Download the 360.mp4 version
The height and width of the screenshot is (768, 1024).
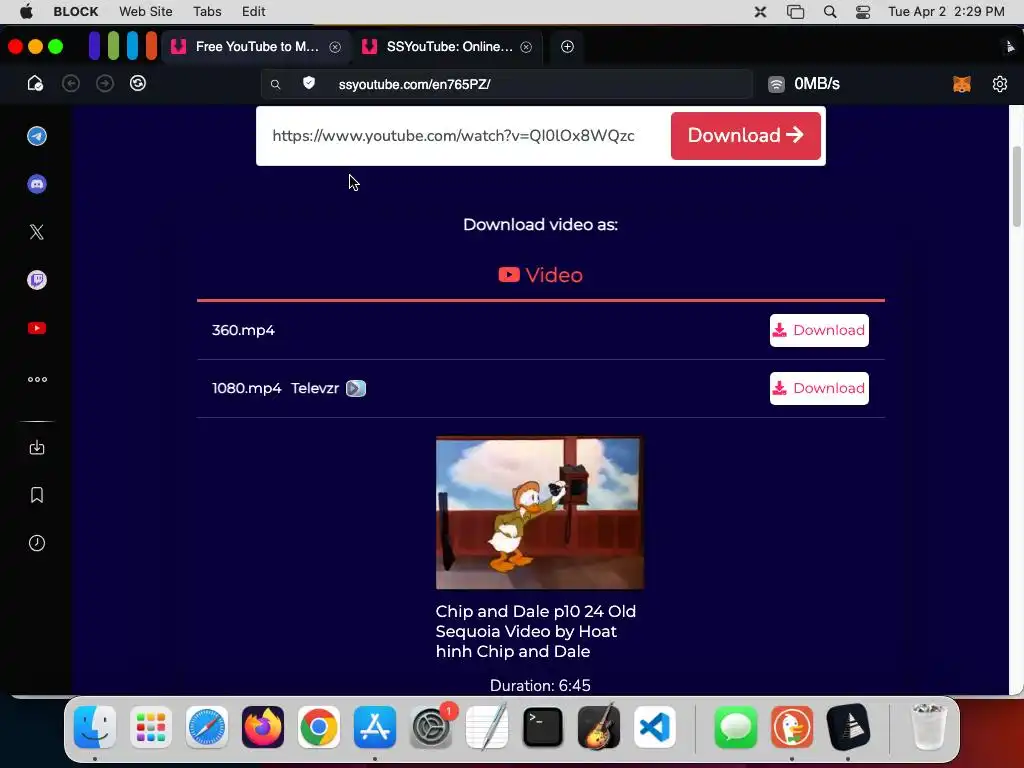(819, 330)
